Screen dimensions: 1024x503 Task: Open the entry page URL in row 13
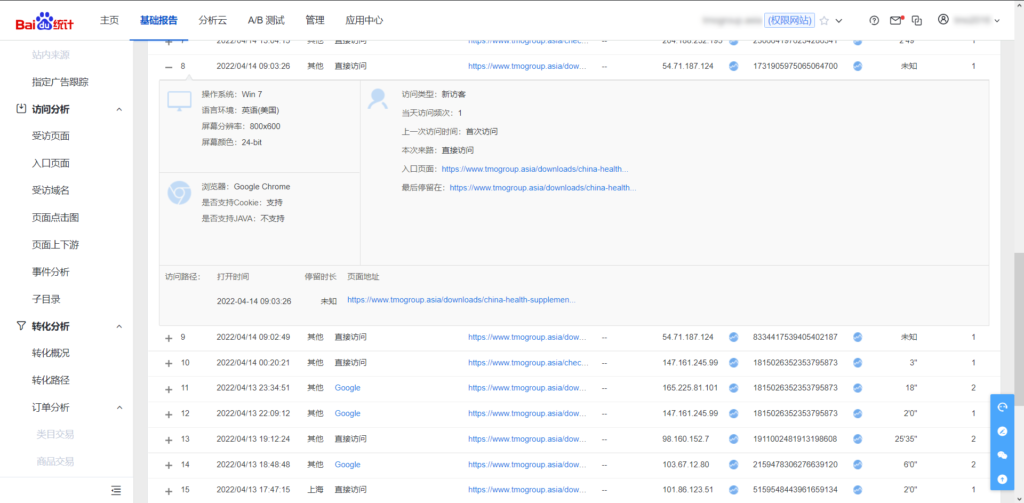[x=528, y=439]
